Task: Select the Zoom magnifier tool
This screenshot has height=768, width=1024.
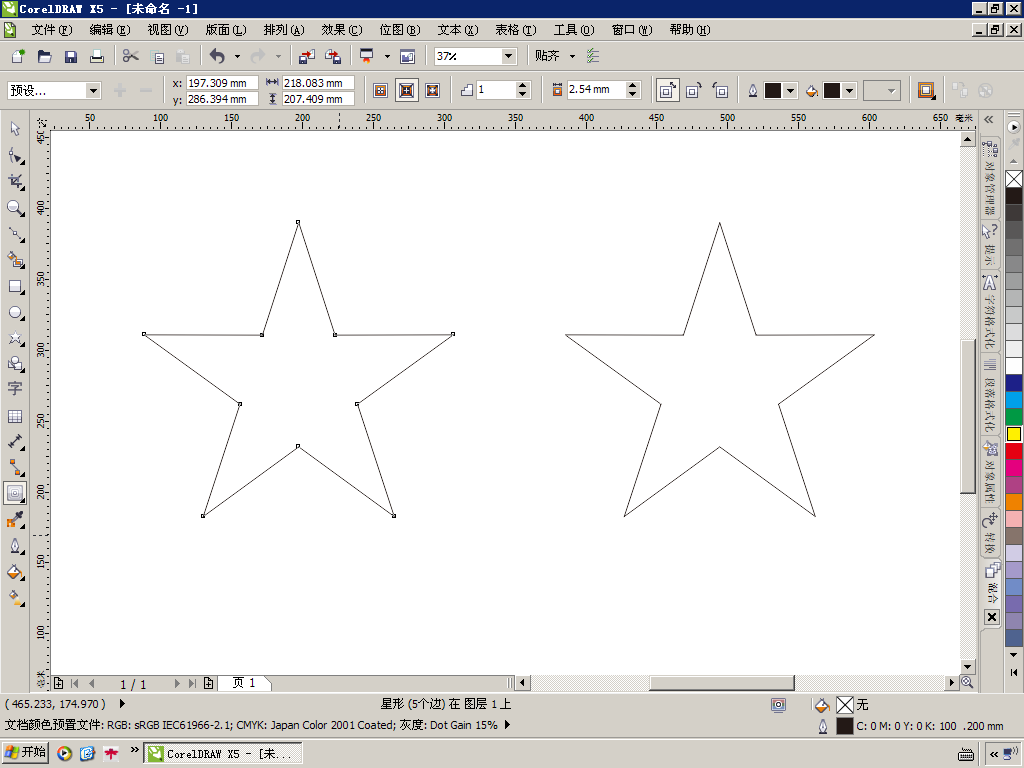Action: [x=15, y=208]
